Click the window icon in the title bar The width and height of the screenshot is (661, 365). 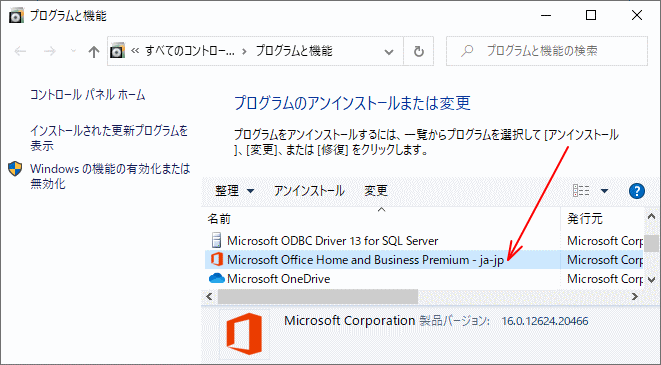tap(16, 16)
